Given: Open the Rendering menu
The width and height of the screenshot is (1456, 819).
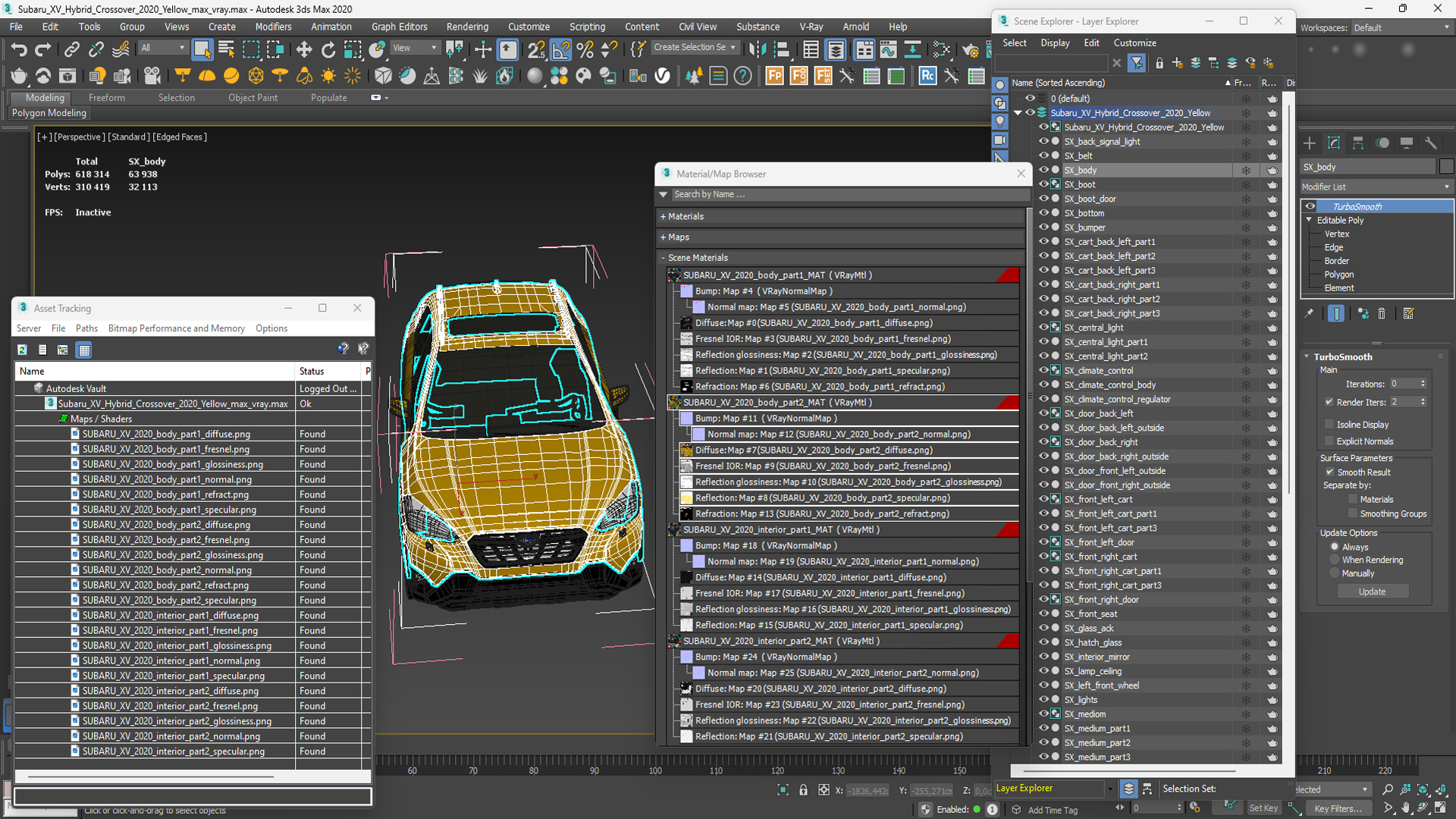Looking at the screenshot, I should [x=467, y=27].
